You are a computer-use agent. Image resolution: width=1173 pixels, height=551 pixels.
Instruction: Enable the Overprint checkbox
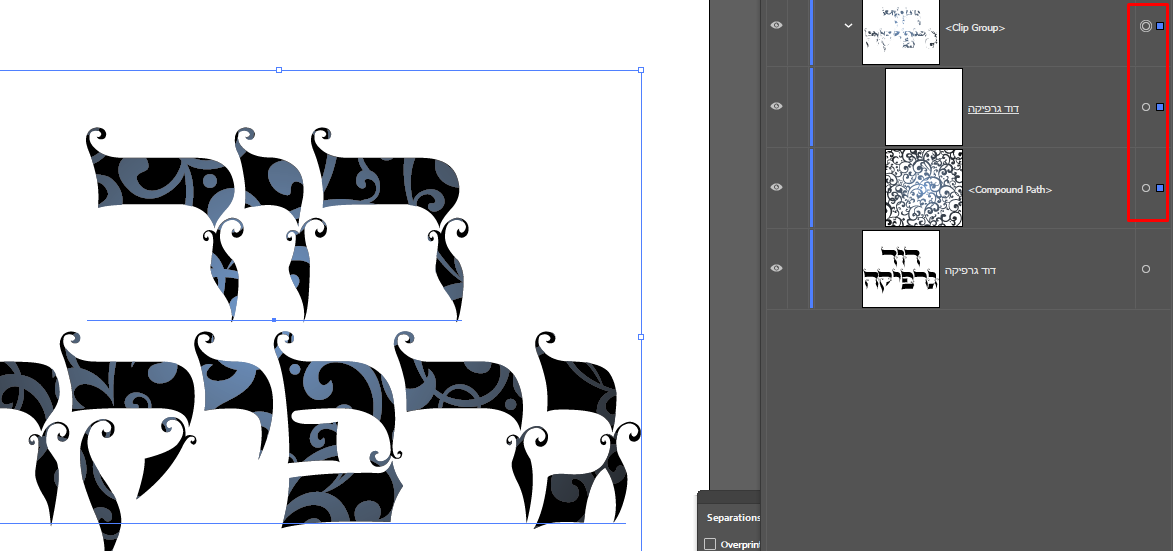click(x=710, y=544)
